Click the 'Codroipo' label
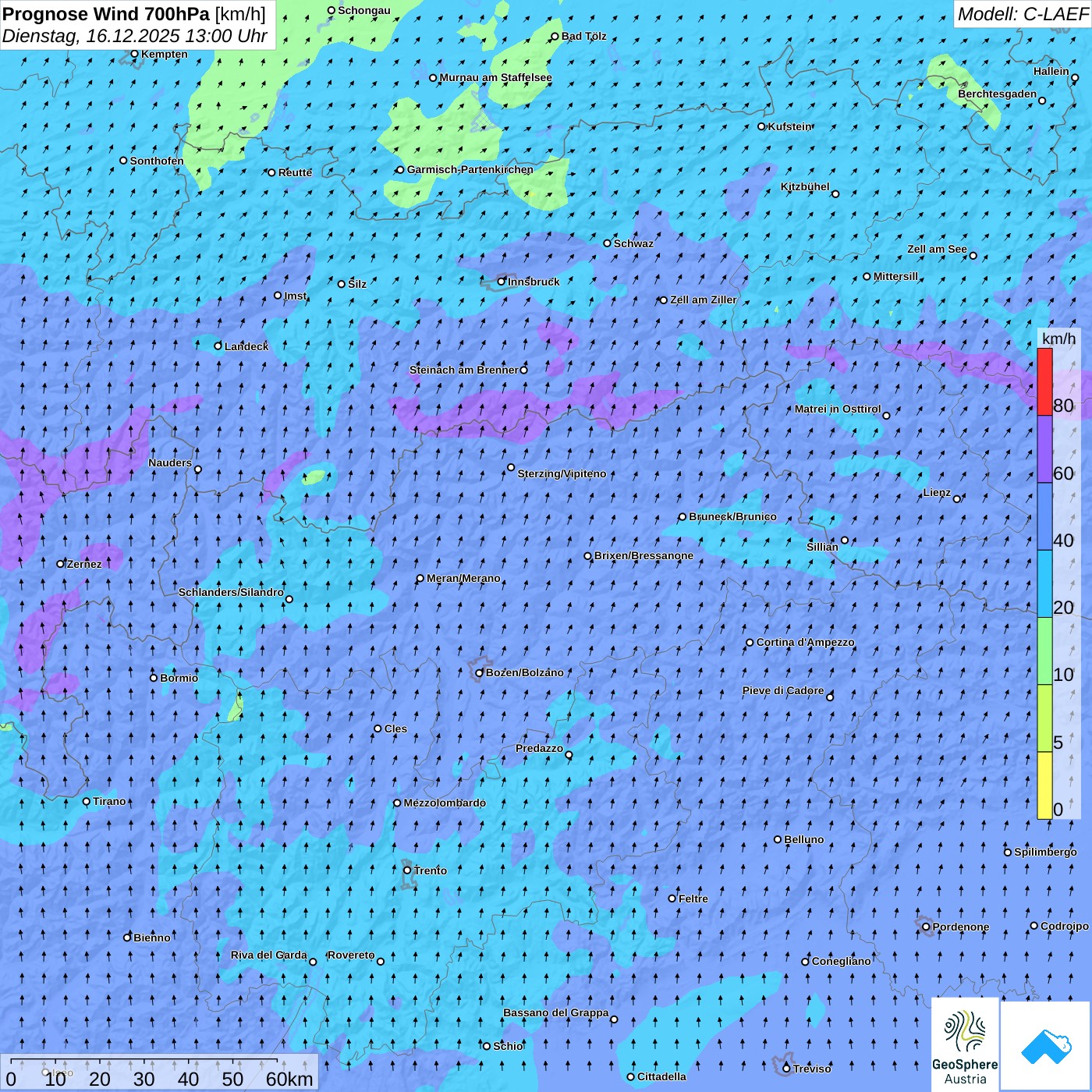1092x1092 pixels. pos(1065,926)
